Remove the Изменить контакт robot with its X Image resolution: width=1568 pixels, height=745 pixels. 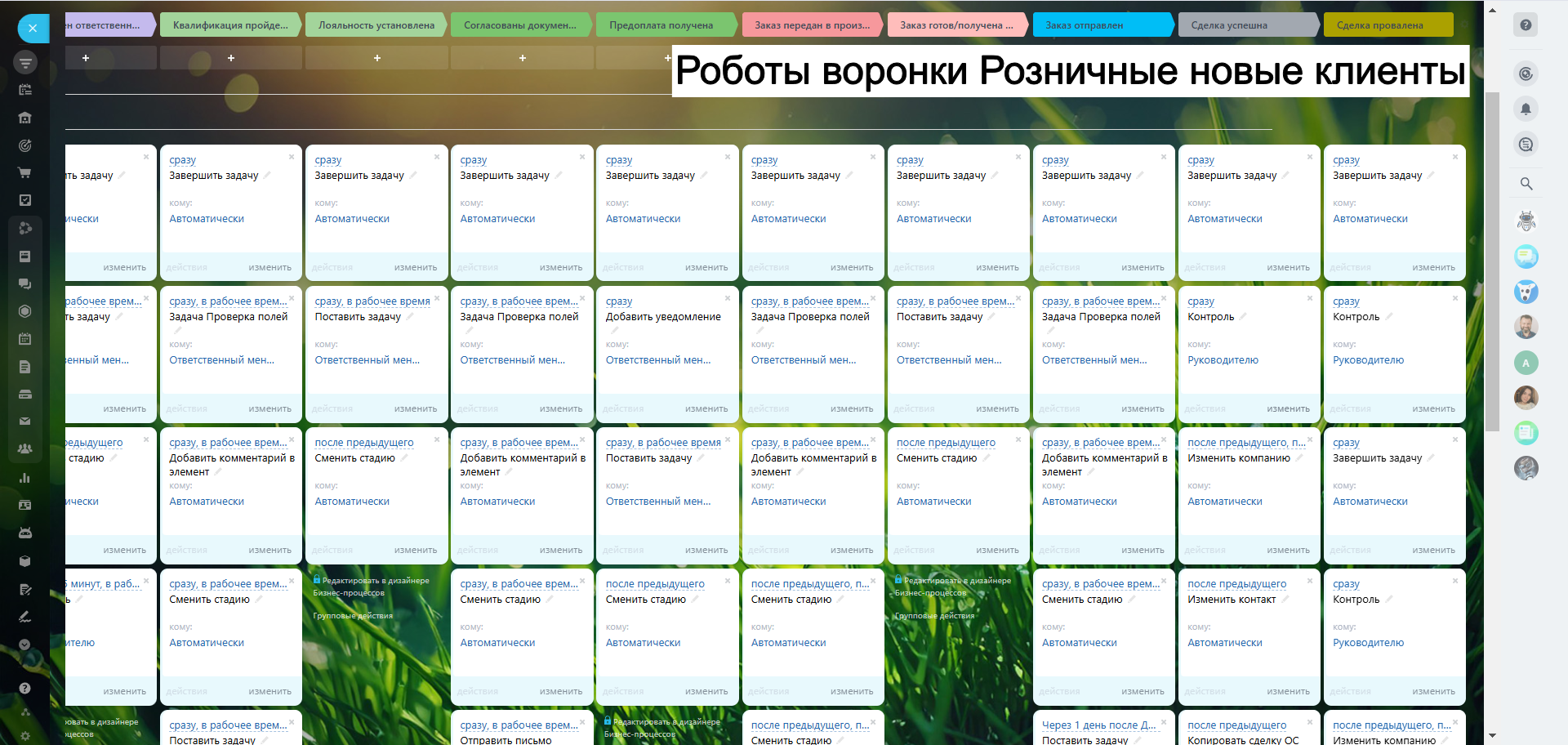point(1309,581)
